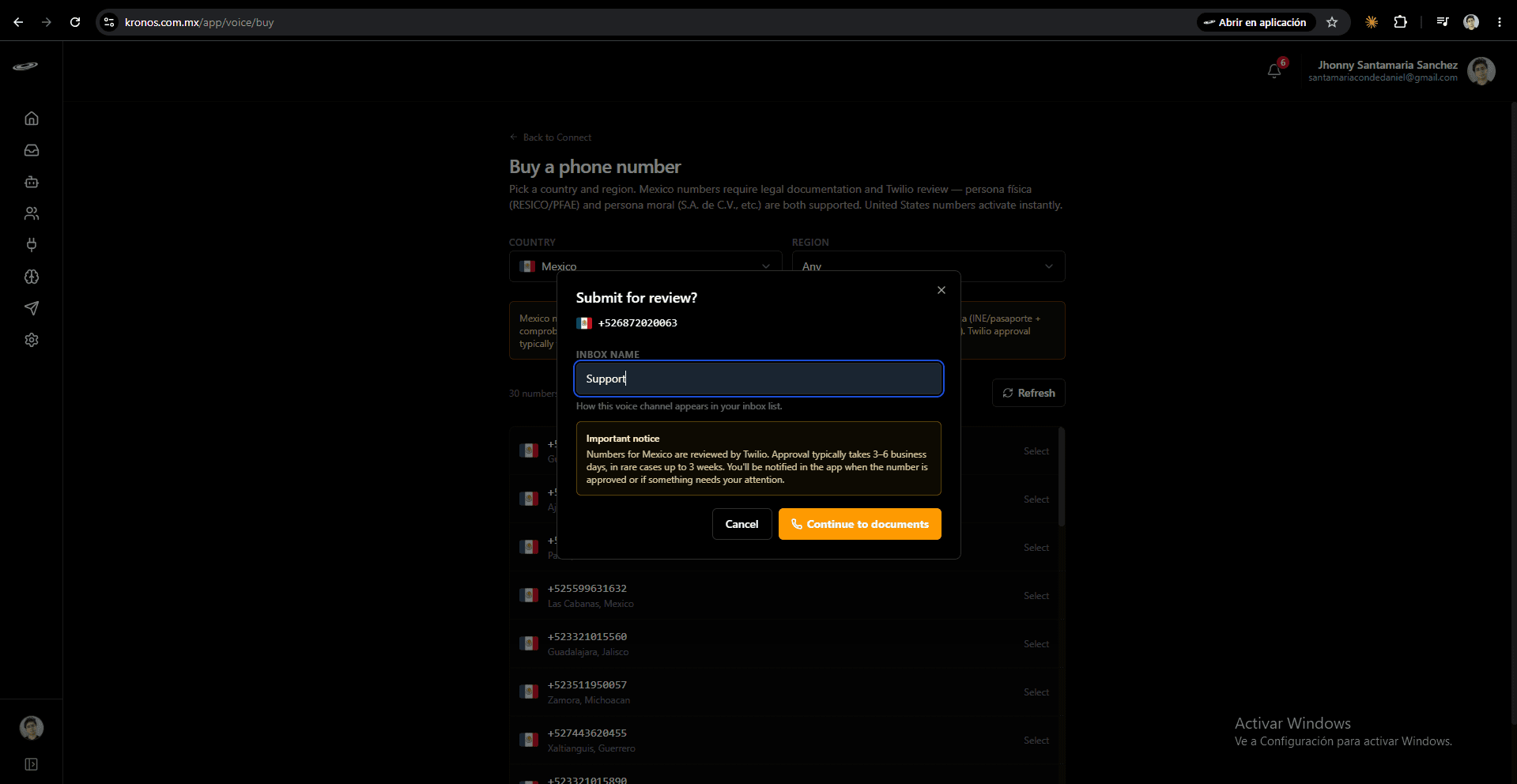
Task: Open the Region dropdown
Action: tap(929, 266)
